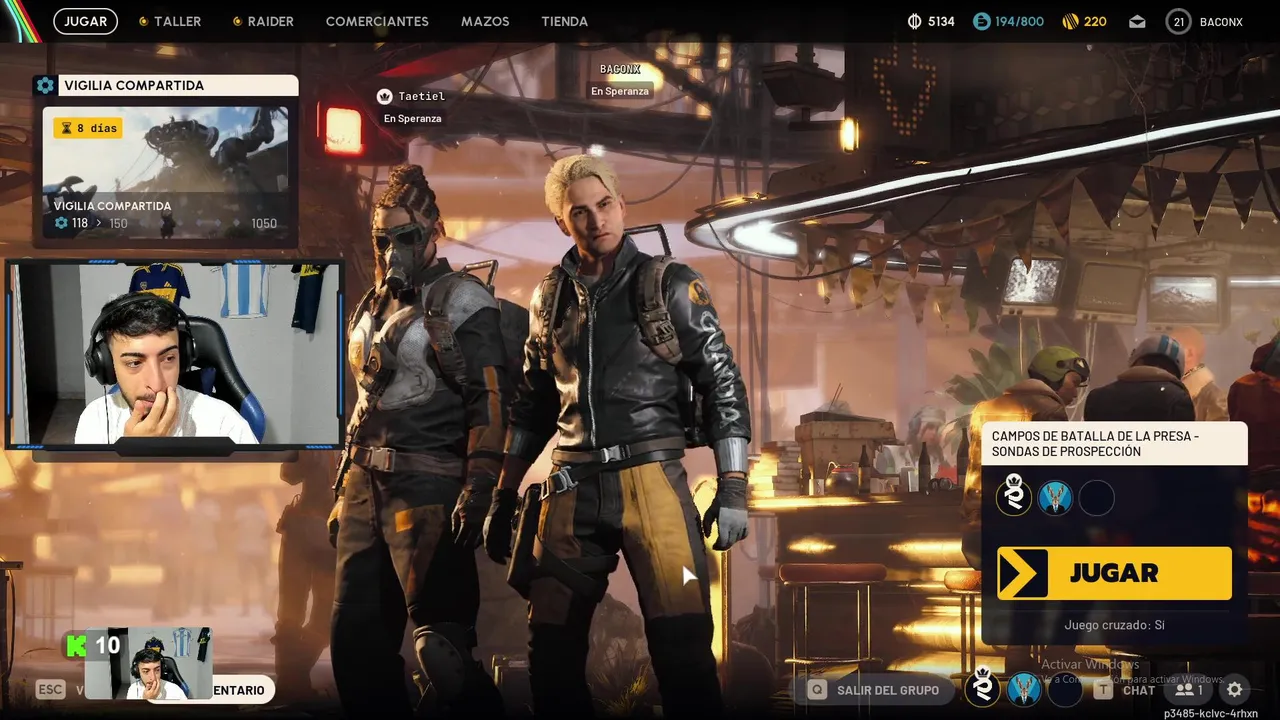Open the TIENDA tab
This screenshot has height=720, width=1280.
click(x=565, y=21)
